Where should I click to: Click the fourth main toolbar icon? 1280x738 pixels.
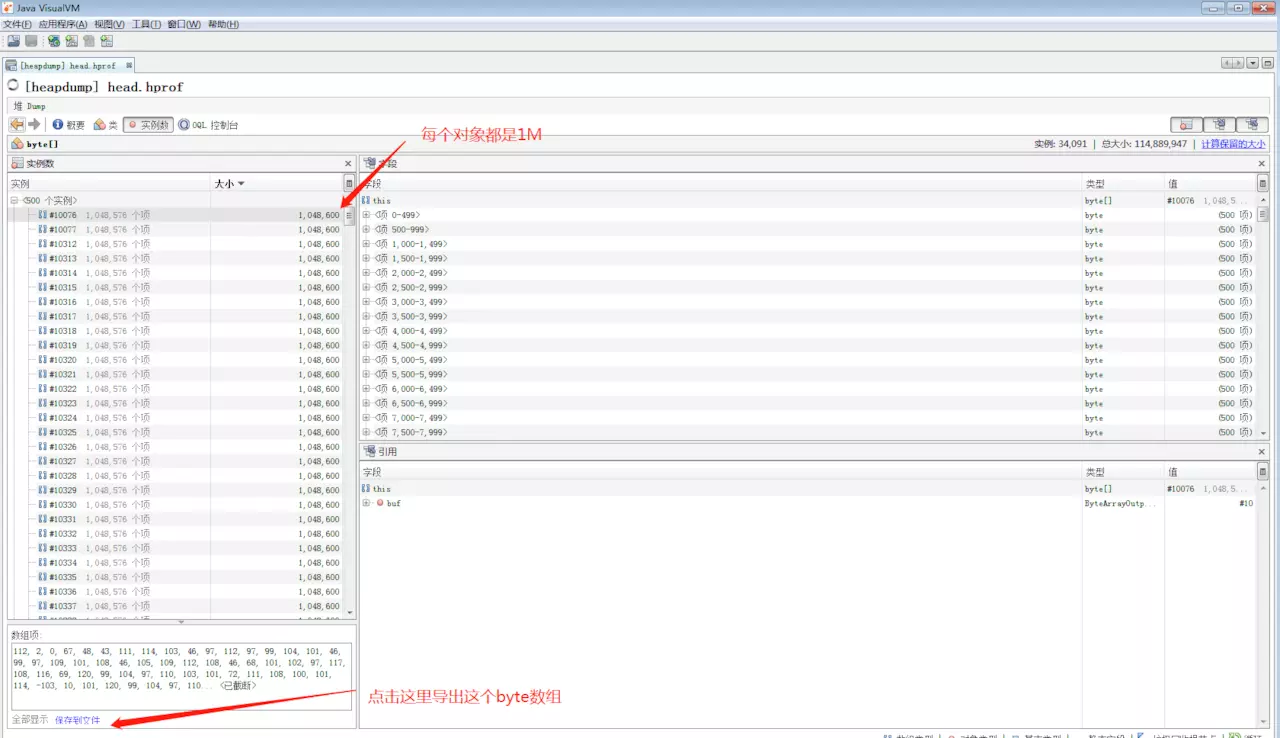[x=71, y=41]
